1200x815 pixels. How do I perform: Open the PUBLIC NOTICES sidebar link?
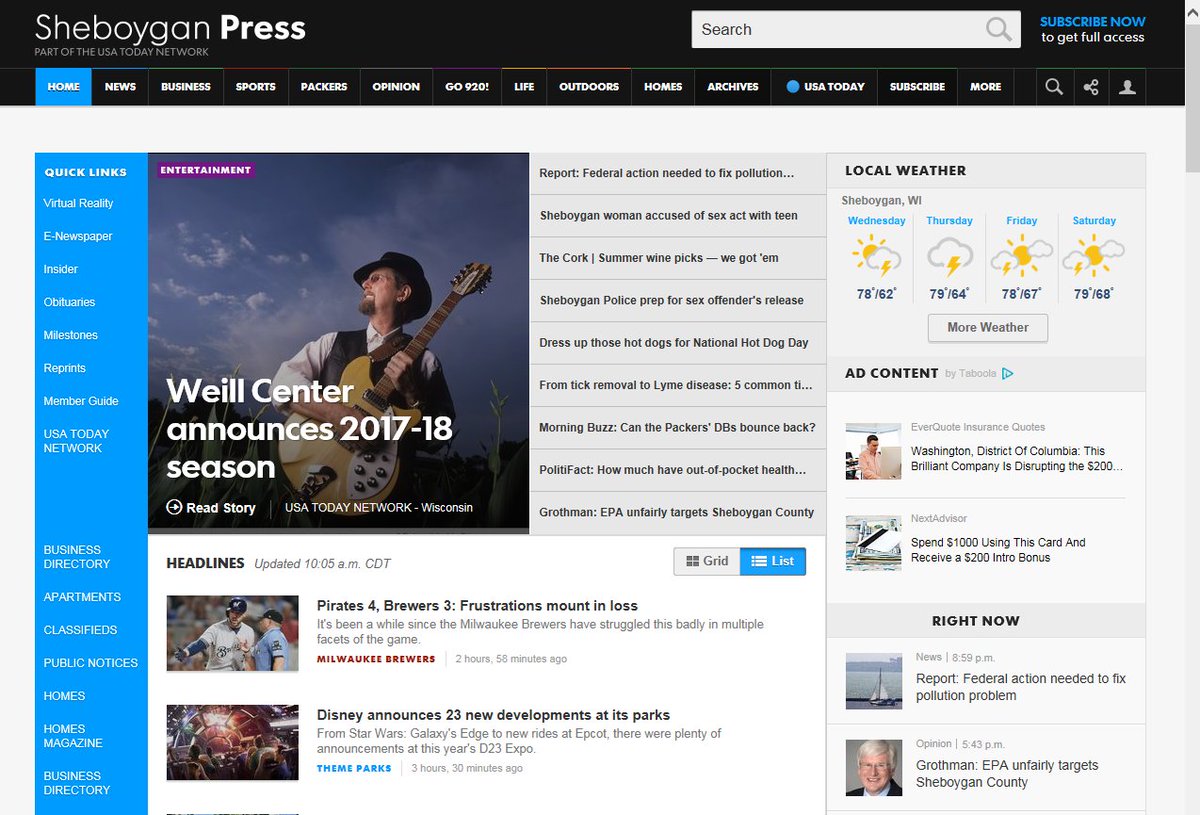pyautogui.click(x=90, y=663)
